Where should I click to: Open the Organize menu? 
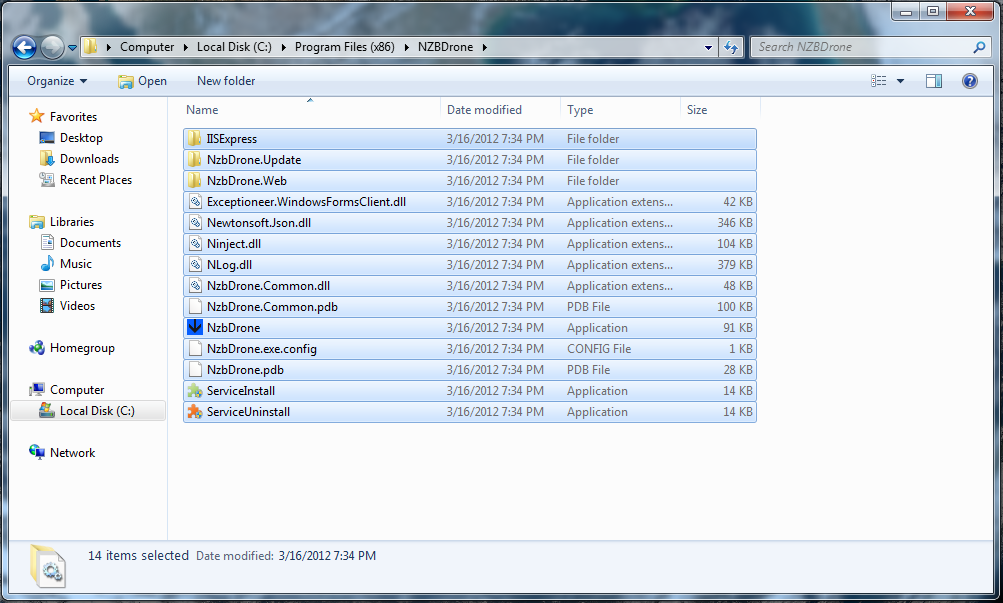(x=57, y=81)
